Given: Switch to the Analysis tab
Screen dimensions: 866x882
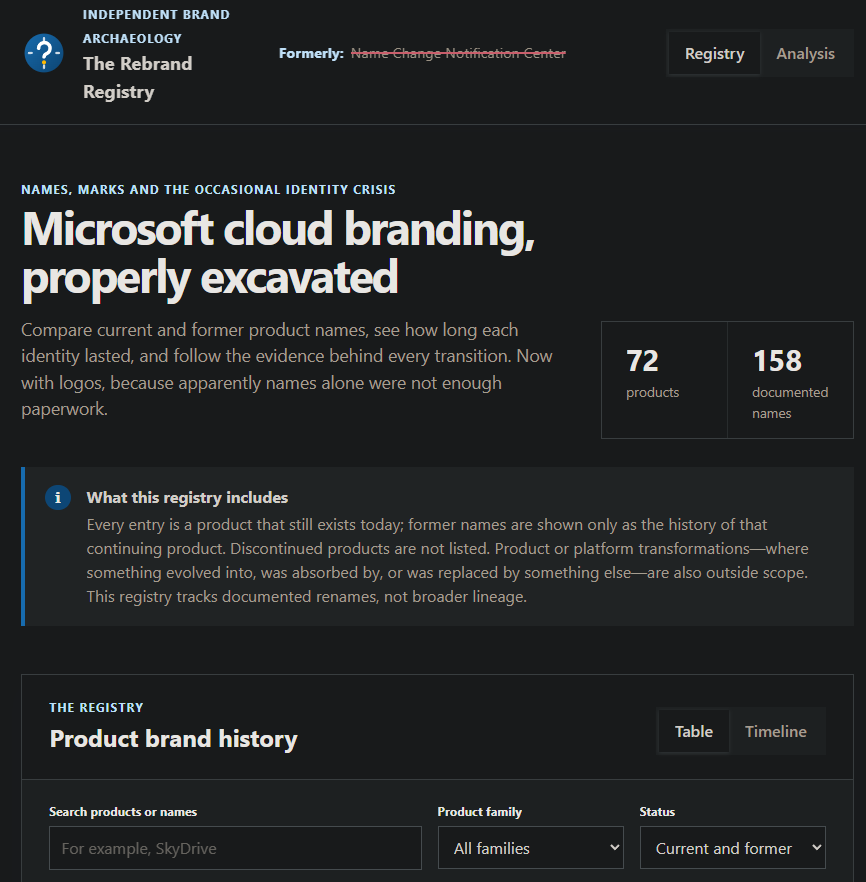Looking at the screenshot, I should click(805, 53).
